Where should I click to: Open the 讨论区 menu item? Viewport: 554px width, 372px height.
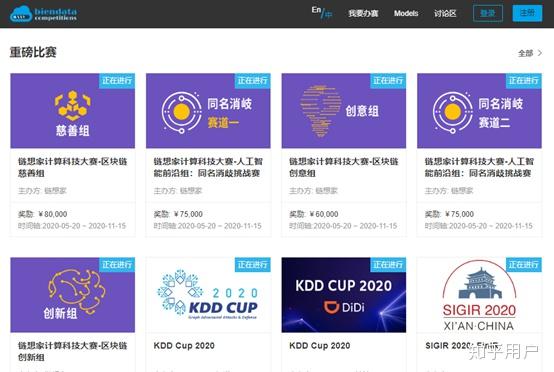click(445, 13)
